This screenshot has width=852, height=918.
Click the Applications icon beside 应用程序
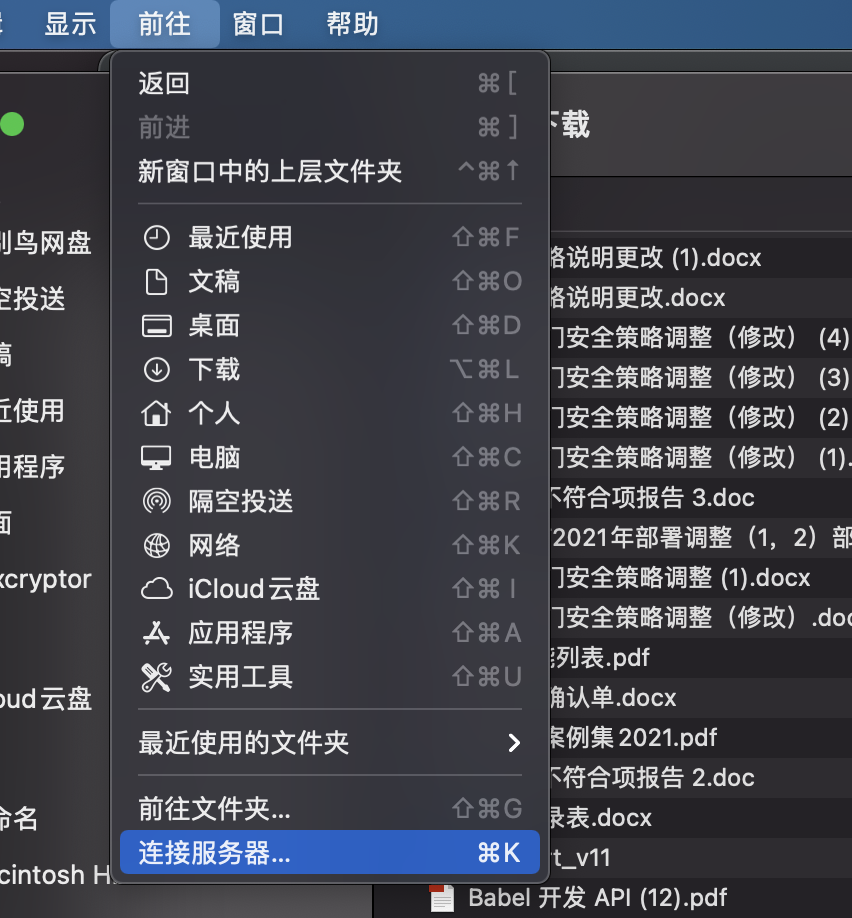click(x=156, y=633)
